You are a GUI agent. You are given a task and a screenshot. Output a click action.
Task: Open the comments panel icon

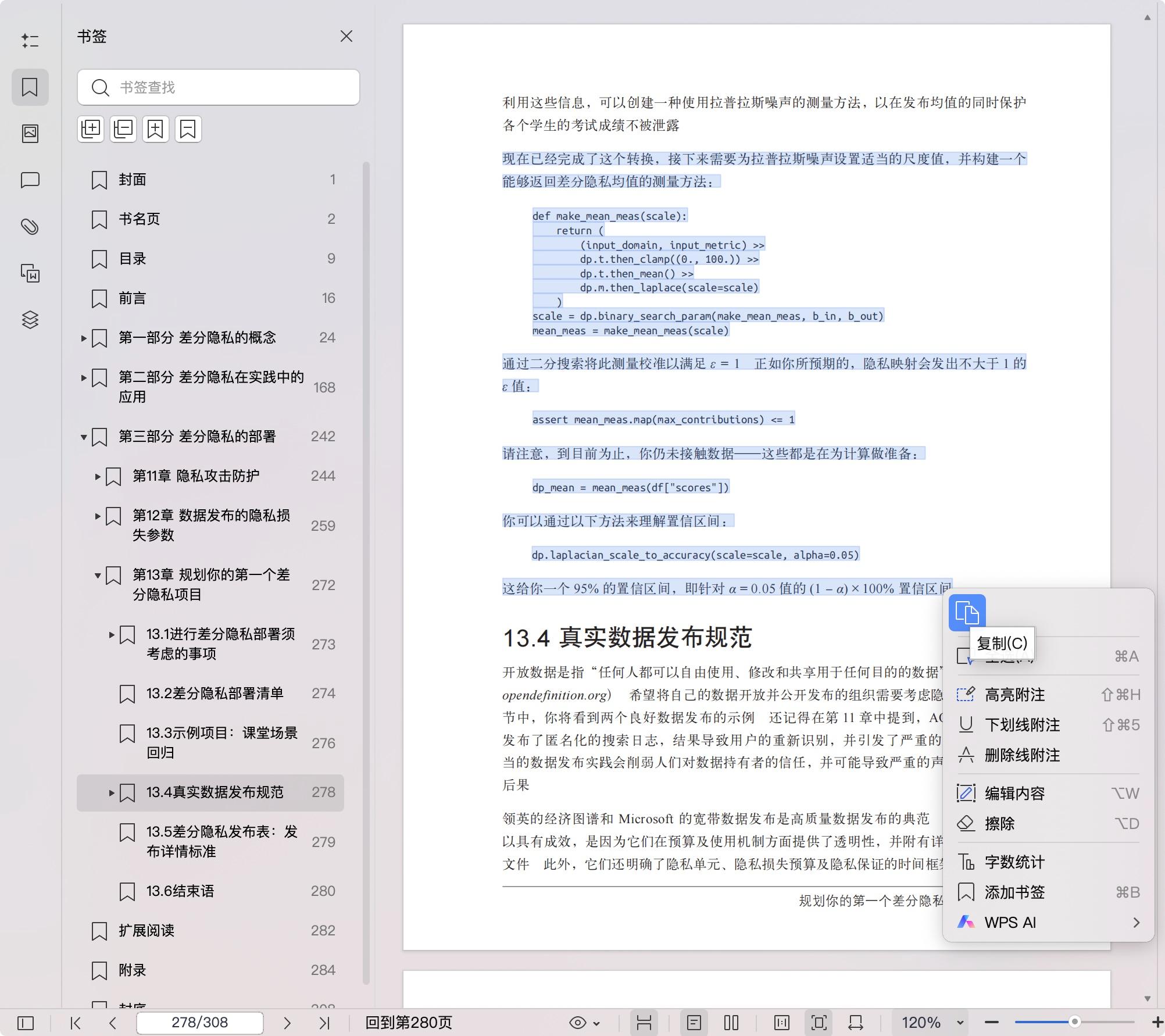(x=30, y=180)
